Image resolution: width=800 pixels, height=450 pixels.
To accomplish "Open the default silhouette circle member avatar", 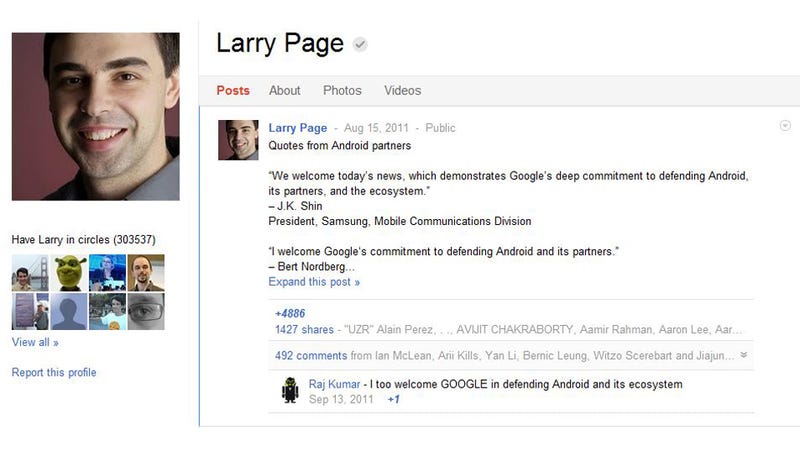I will (69, 311).
